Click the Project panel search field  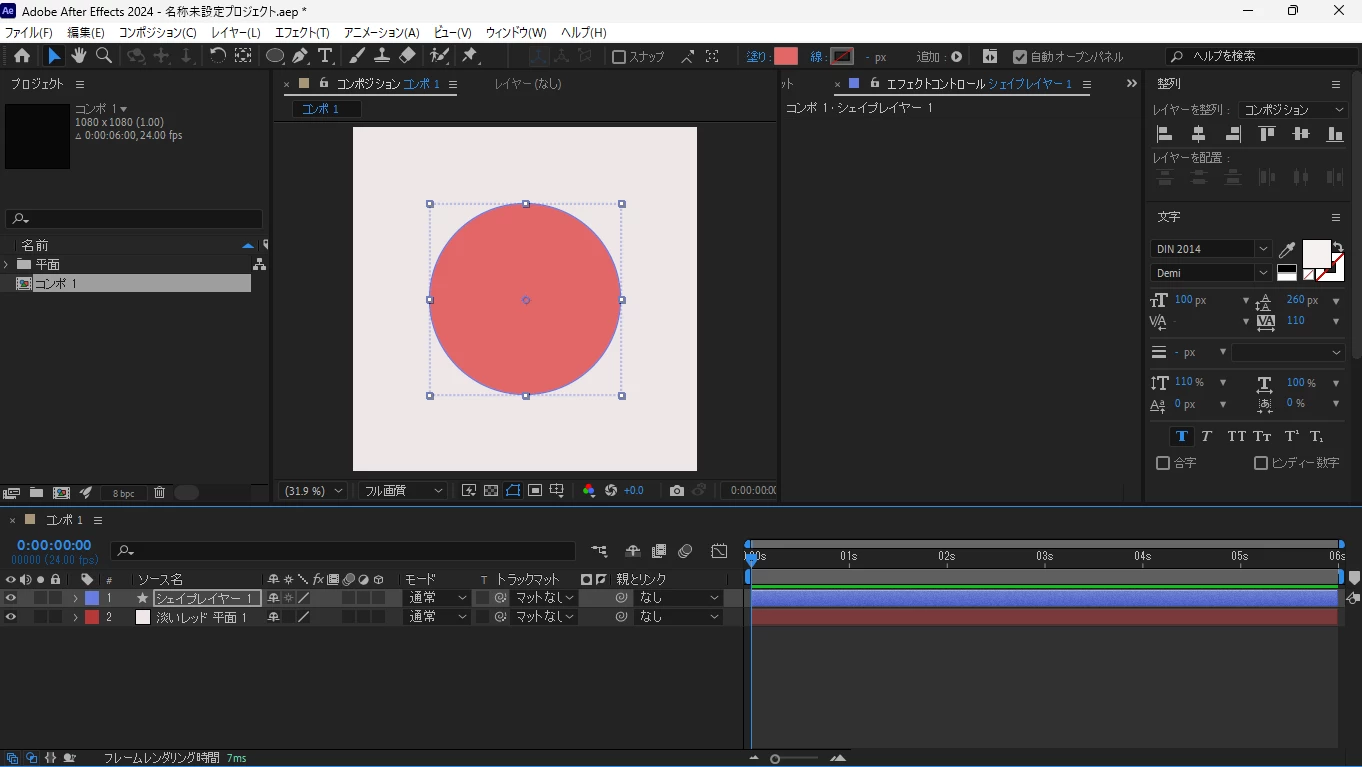click(134, 218)
